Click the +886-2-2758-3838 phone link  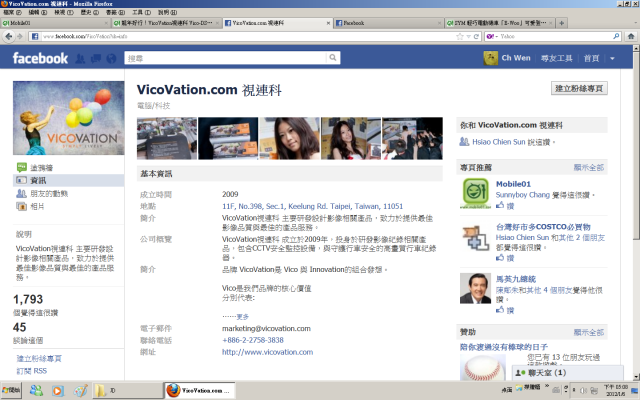pos(253,340)
